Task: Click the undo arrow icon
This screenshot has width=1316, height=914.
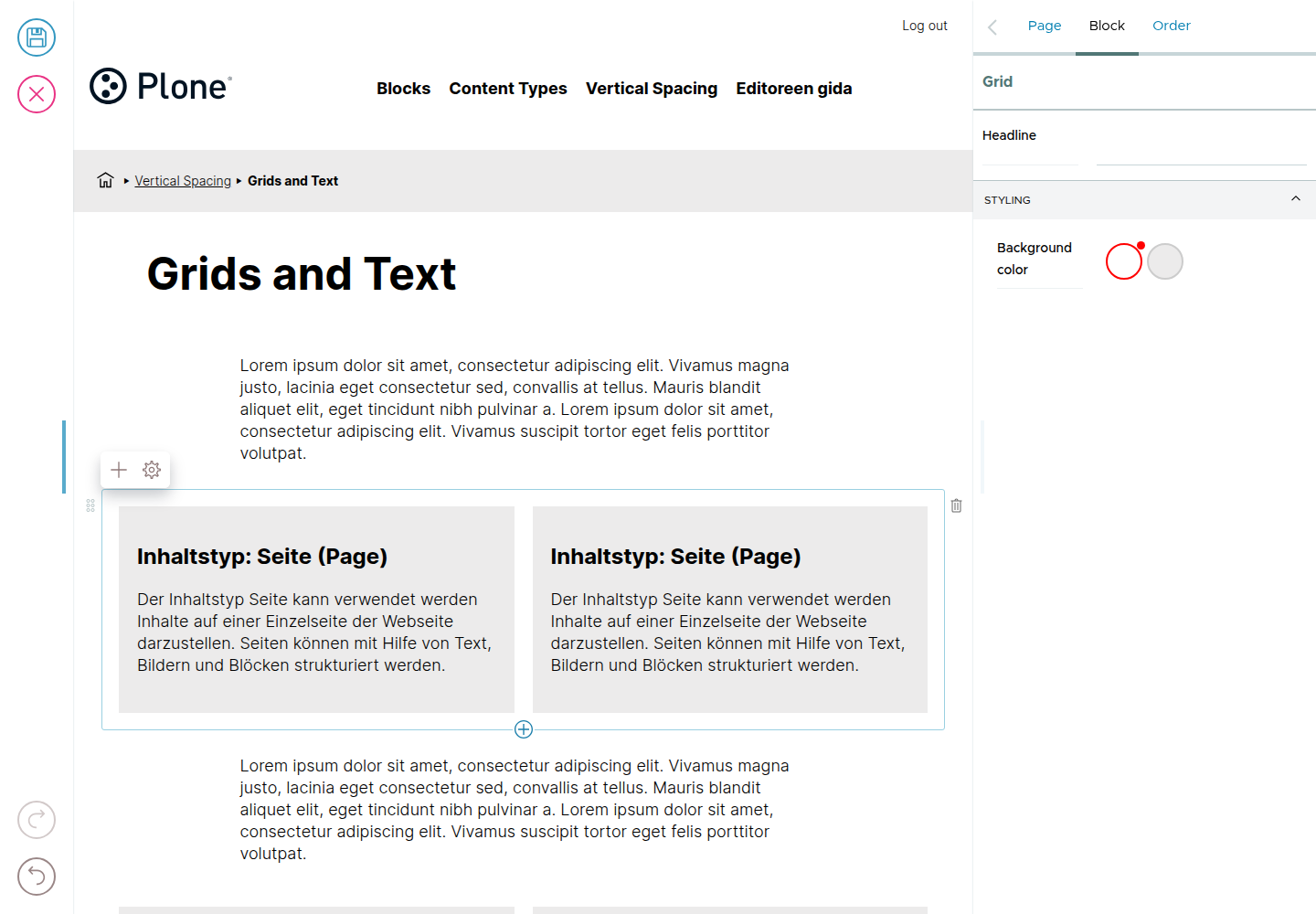Action: 37,877
